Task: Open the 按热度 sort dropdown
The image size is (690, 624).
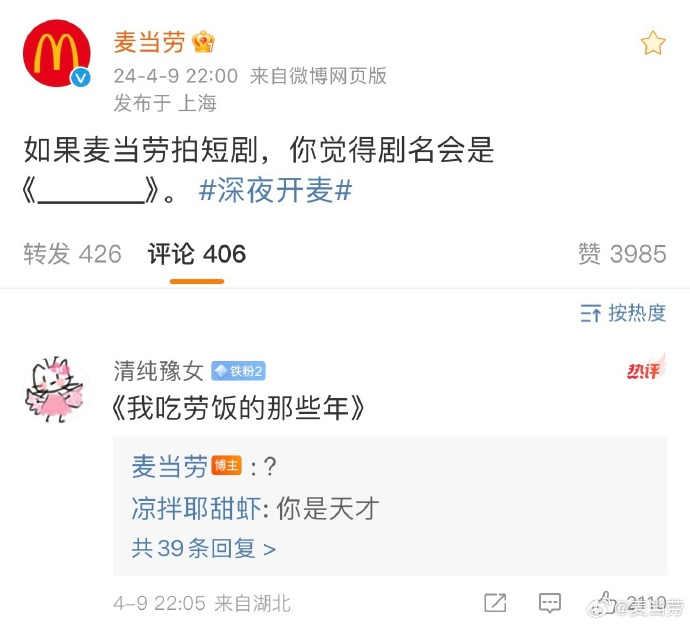Action: pos(623,313)
